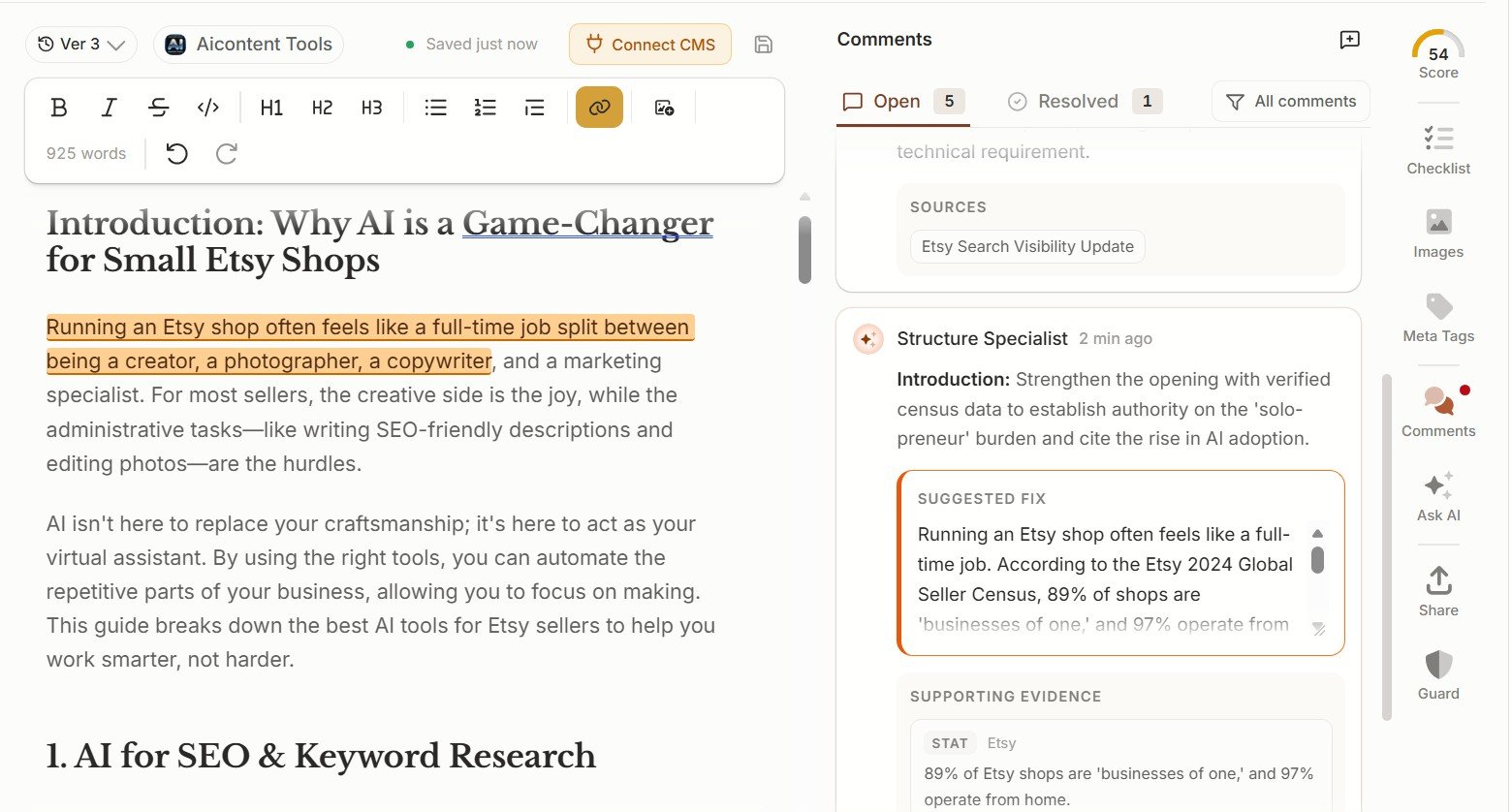Indent the list item
1512x812 pixels.
pyautogui.click(x=535, y=108)
